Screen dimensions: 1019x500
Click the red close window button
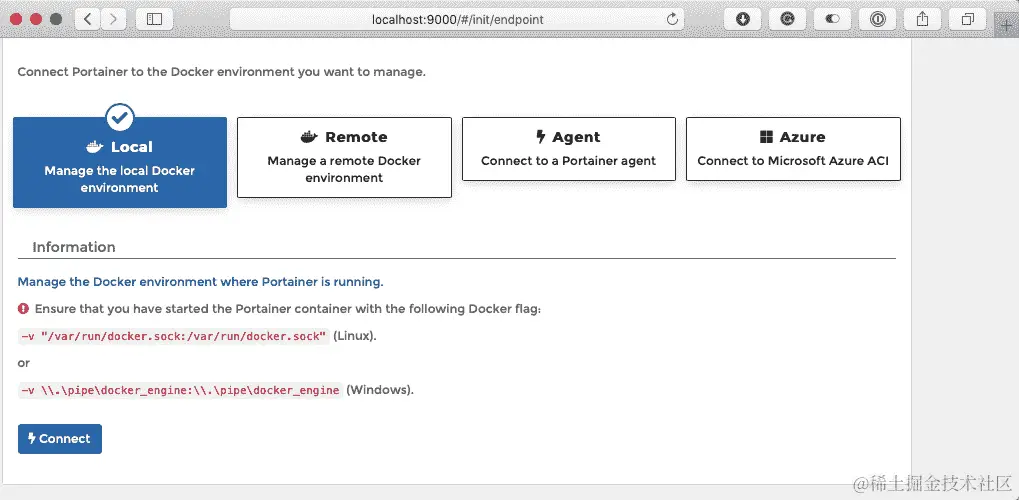[x=16, y=19]
